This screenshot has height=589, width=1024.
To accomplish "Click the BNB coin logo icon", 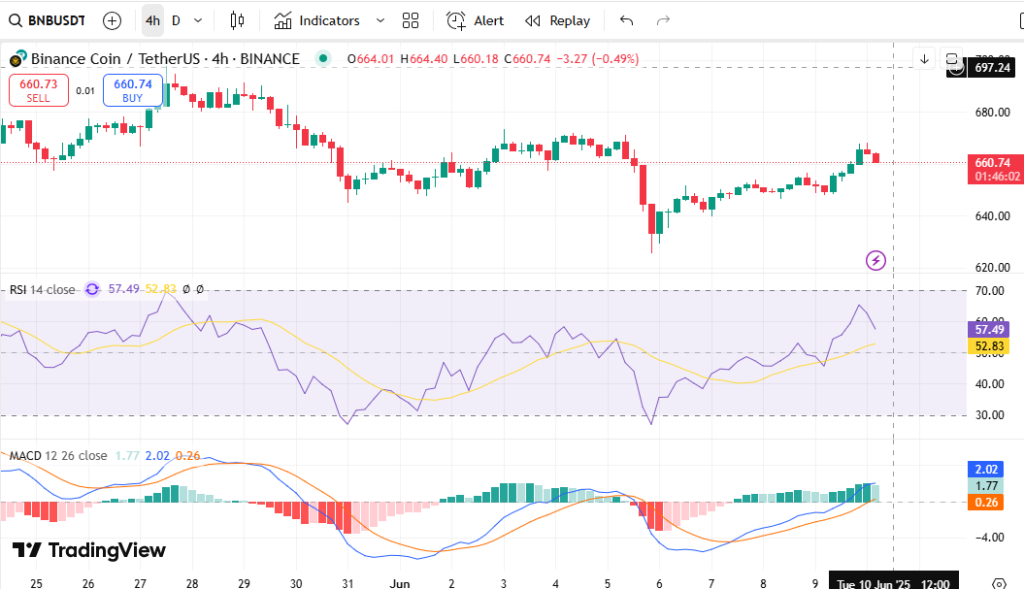I will (x=18, y=59).
